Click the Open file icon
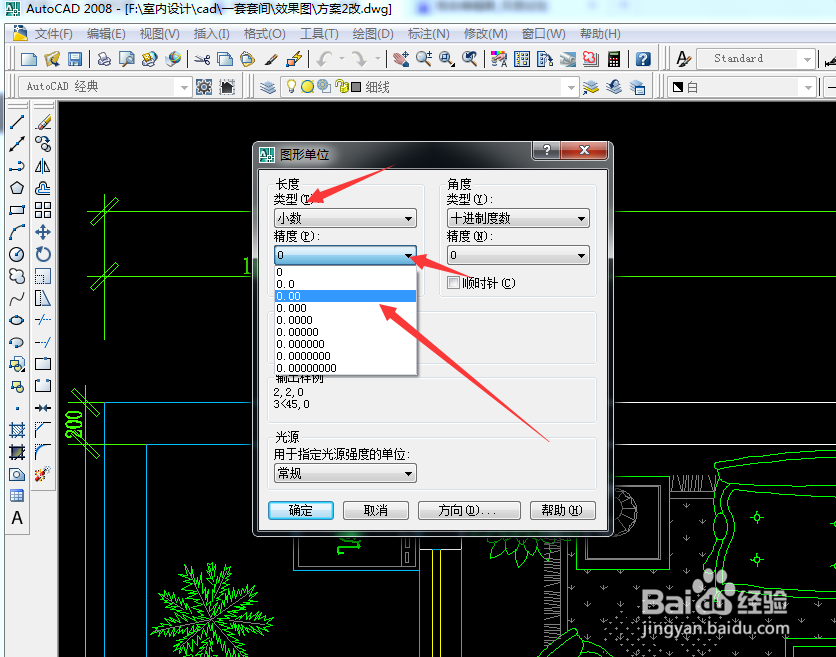This screenshot has height=657, width=836. (x=52, y=59)
